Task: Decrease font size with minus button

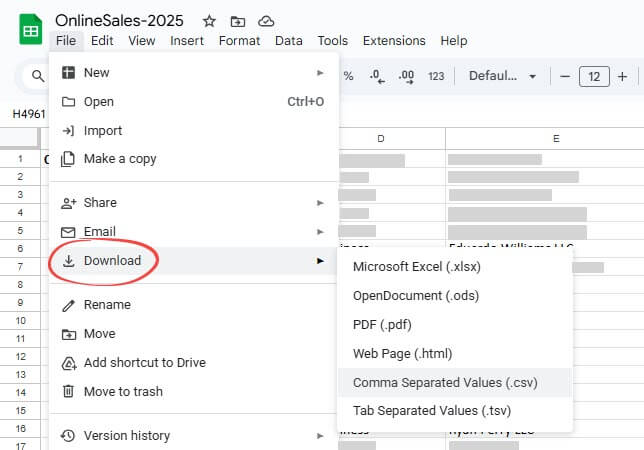Action: point(565,76)
